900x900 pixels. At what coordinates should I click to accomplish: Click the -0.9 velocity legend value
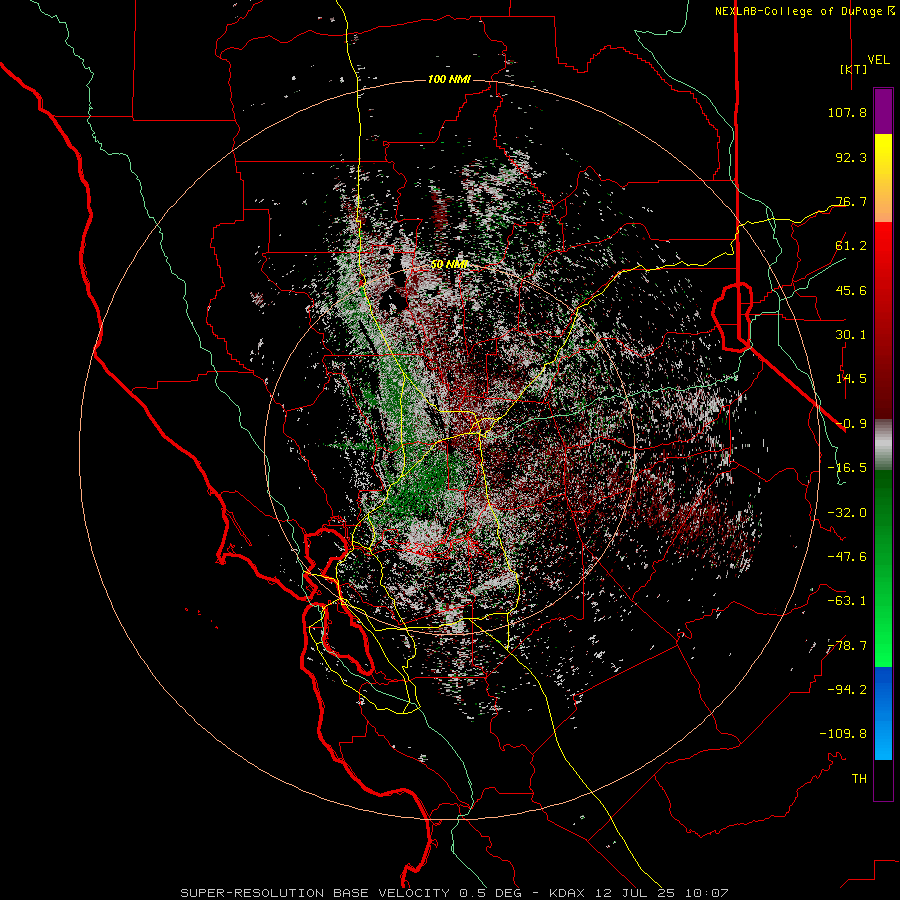(851, 424)
